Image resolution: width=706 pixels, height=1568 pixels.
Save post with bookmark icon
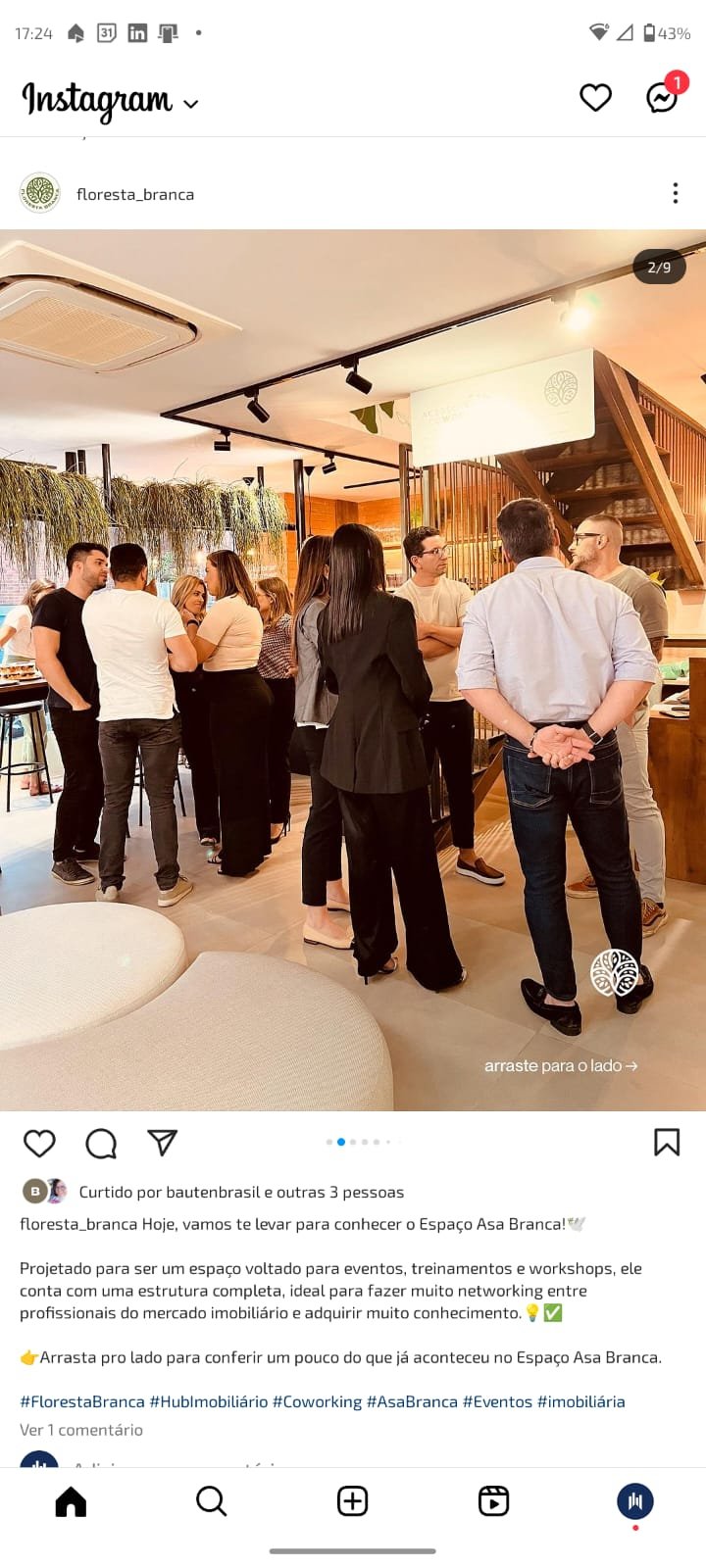667,1142
